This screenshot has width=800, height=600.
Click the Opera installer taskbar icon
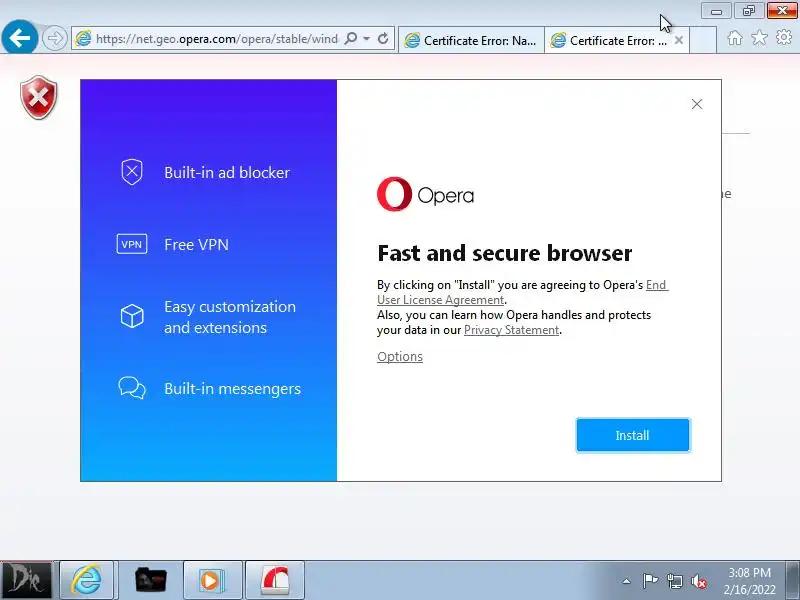(x=275, y=580)
